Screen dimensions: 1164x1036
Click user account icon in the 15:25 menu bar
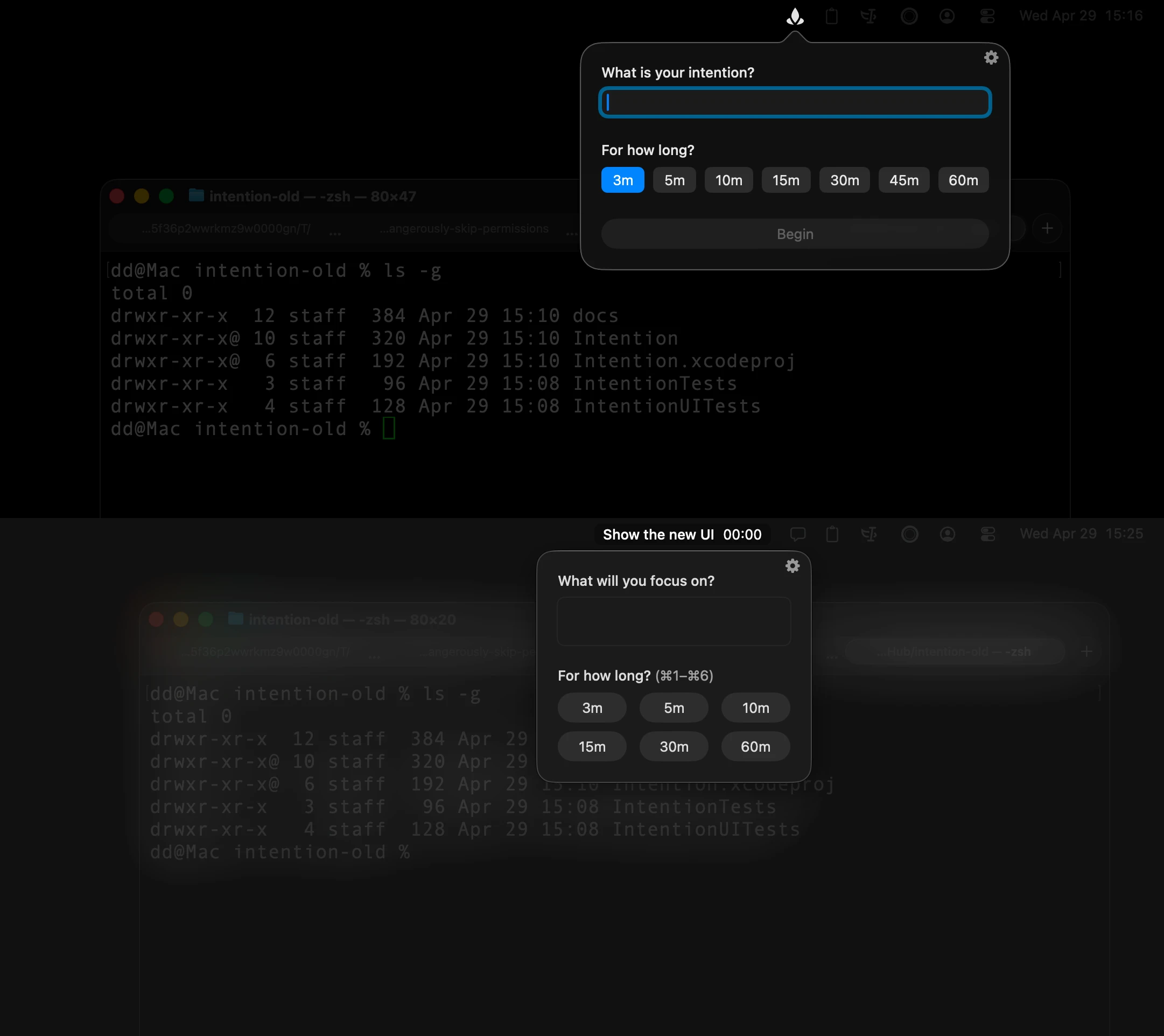click(948, 534)
